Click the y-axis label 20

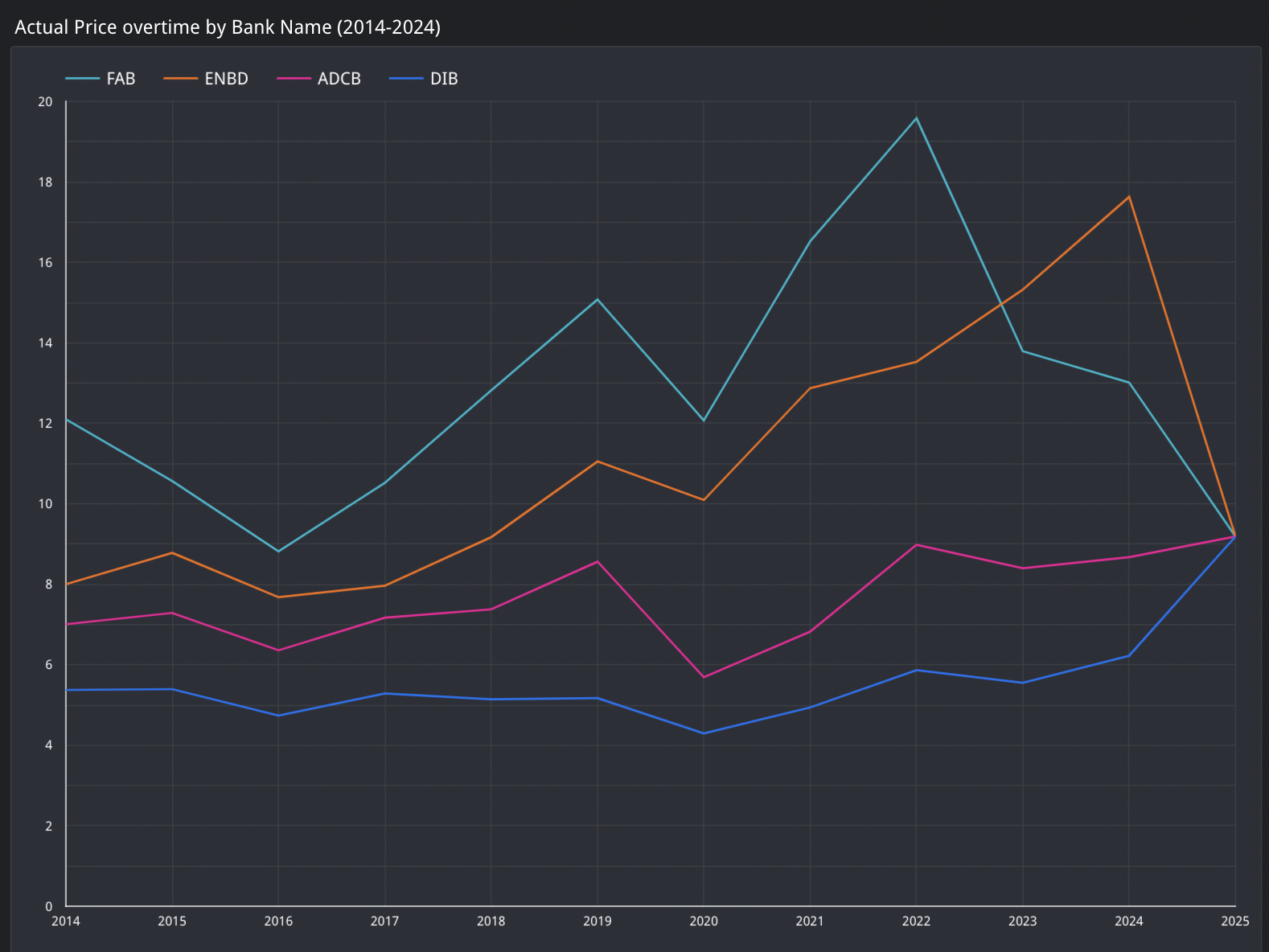click(x=45, y=102)
